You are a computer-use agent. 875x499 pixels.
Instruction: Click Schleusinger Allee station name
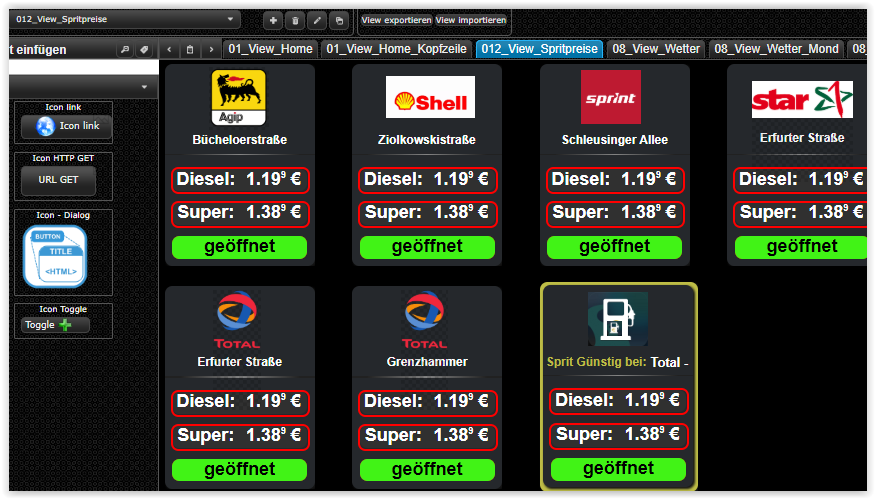614,140
